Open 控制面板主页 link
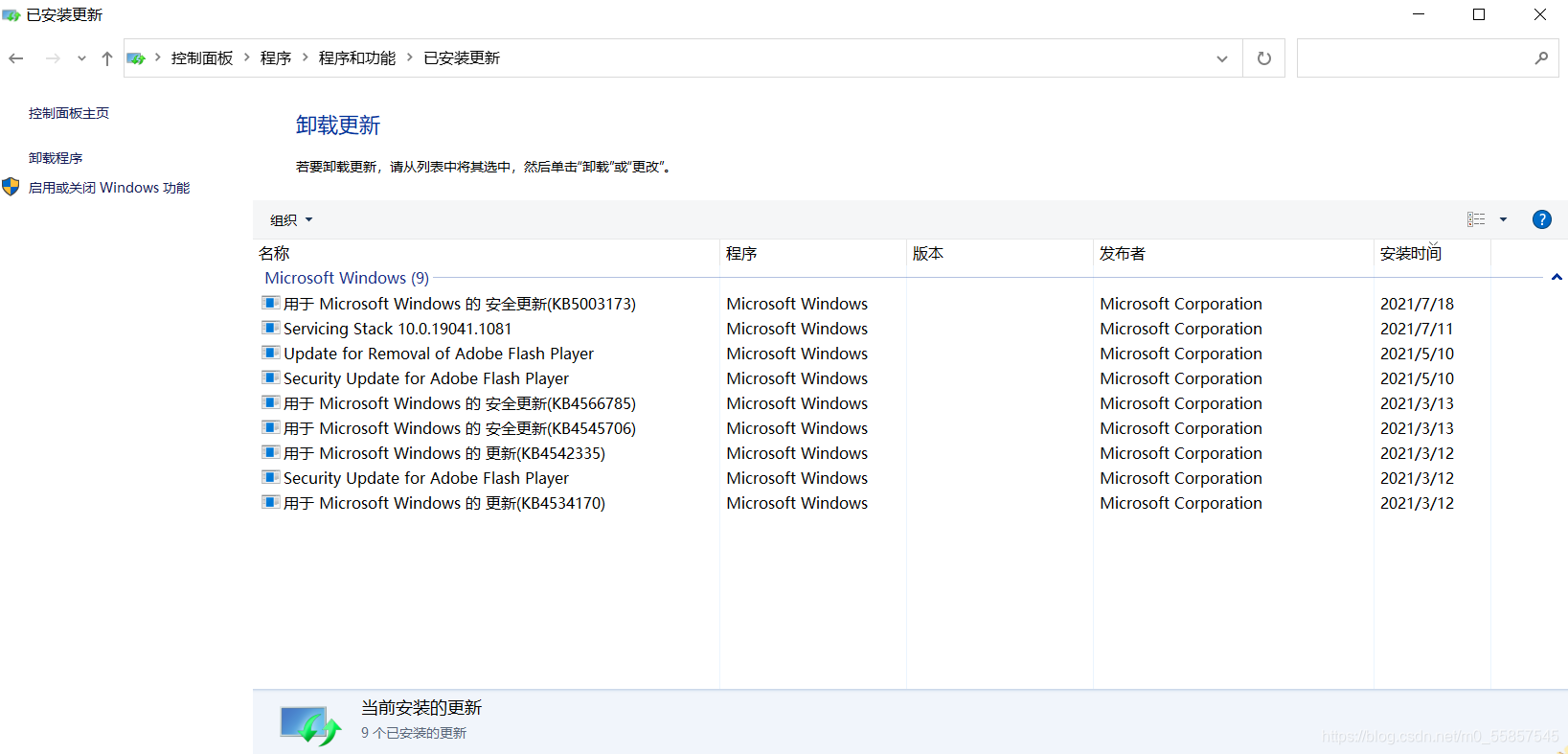This screenshot has height=754, width=1568. click(x=69, y=113)
